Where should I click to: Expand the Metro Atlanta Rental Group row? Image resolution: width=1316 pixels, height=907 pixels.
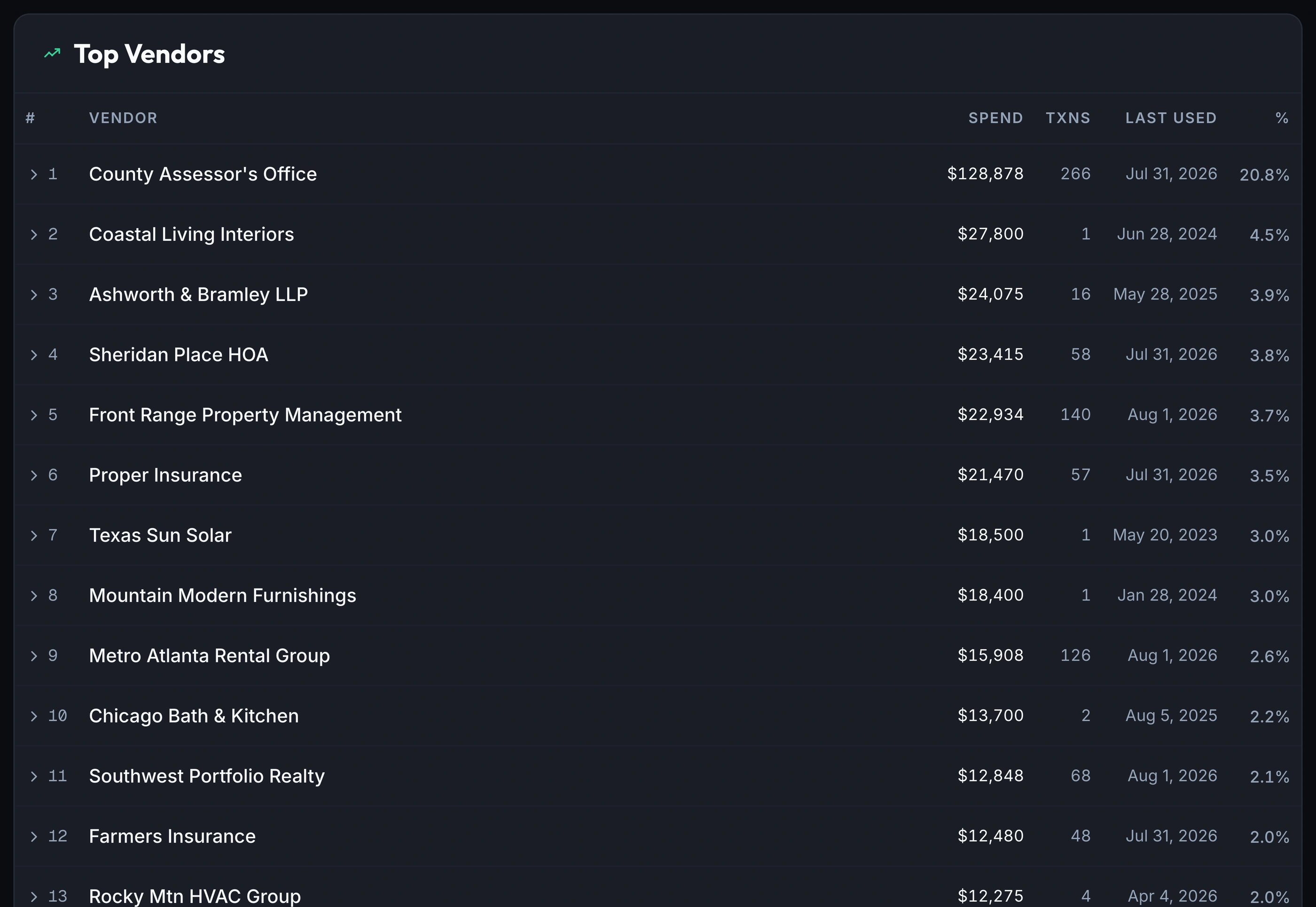[34, 656]
